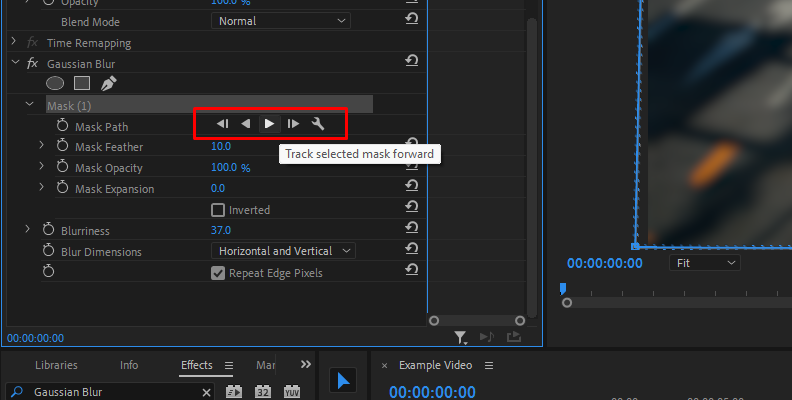This screenshot has width=792, height=400.
Task: Expand the Time Remapping effect
Action: tap(14, 41)
